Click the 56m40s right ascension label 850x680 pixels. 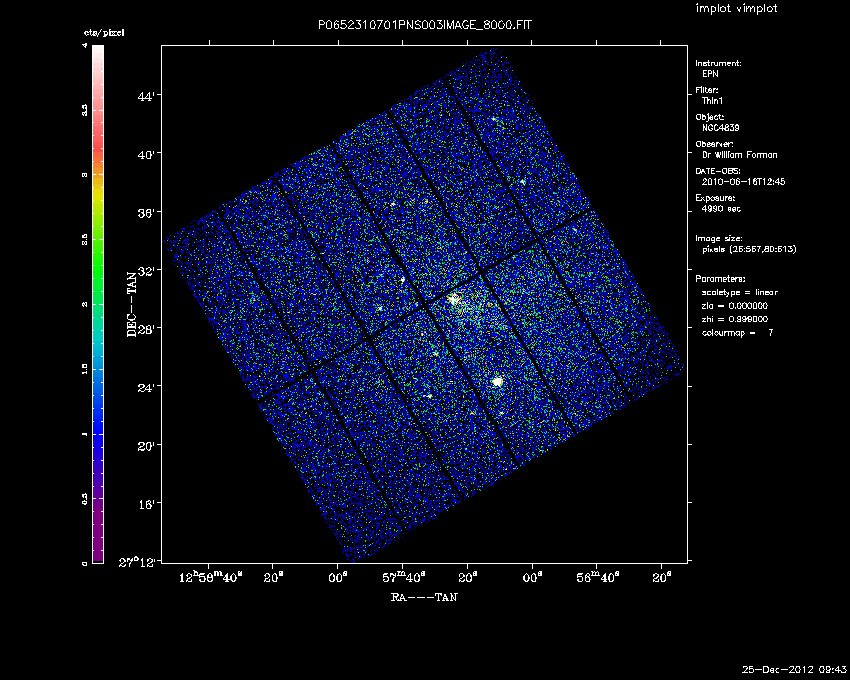click(x=598, y=577)
